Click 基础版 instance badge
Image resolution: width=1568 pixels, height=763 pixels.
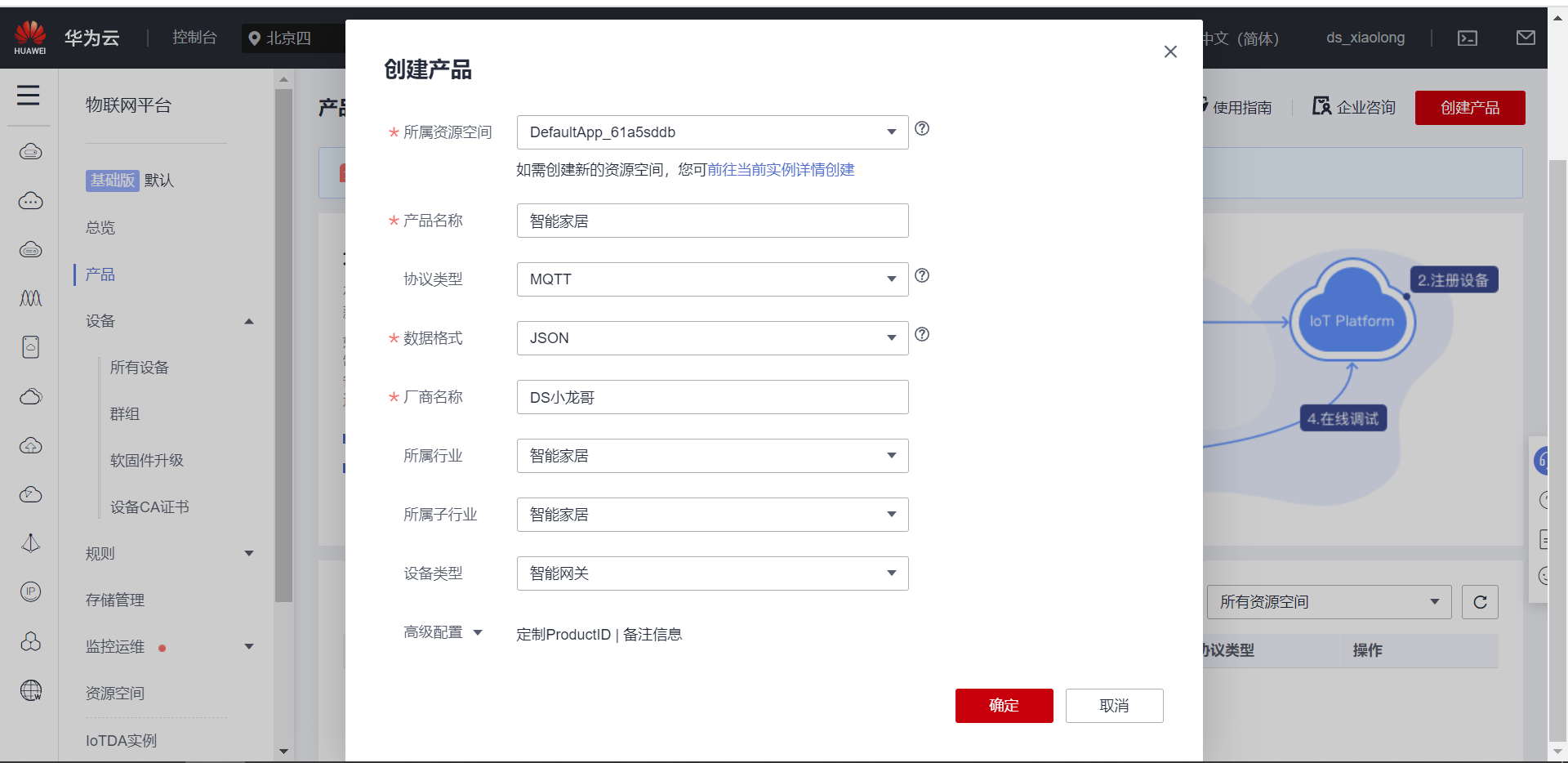112,181
